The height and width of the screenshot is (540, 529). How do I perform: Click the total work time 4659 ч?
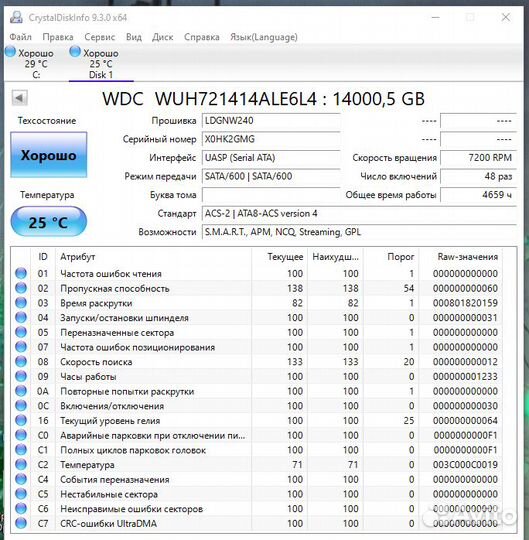click(x=478, y=195)
